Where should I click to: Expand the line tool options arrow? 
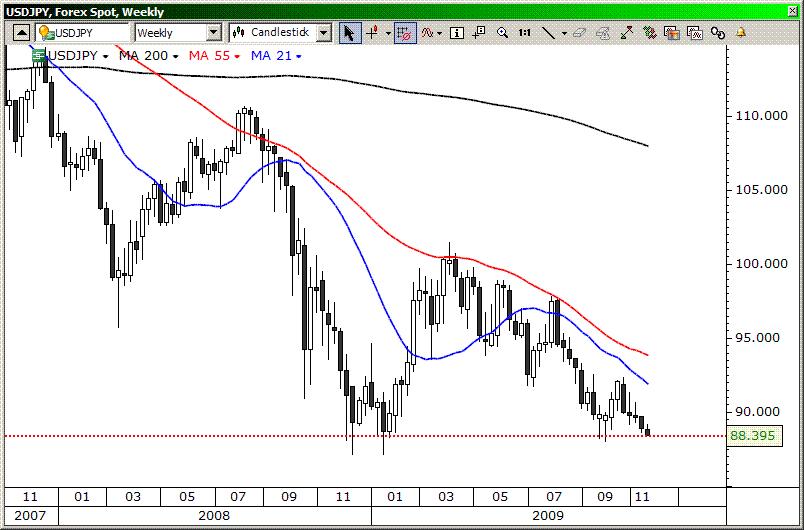point(564,34)
